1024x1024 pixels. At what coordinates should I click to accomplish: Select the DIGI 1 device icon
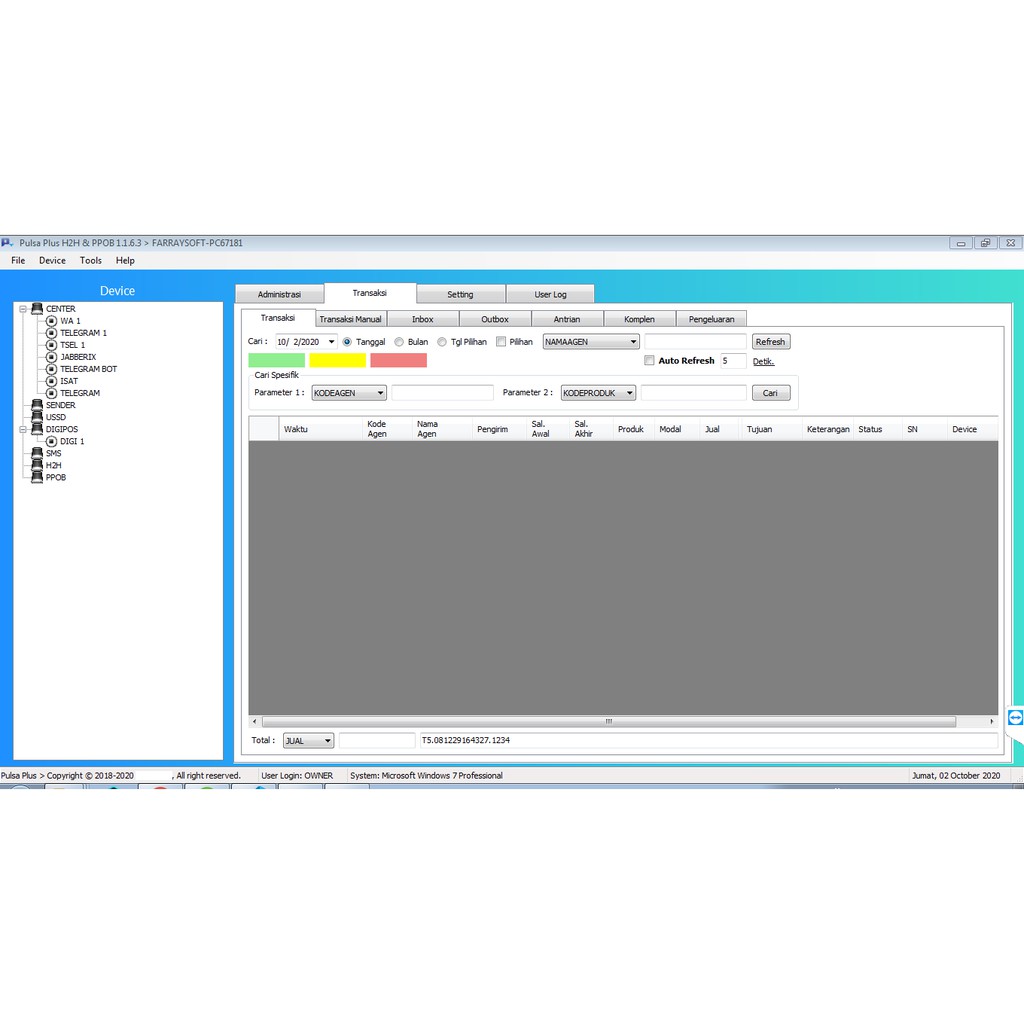pos(52,441)
